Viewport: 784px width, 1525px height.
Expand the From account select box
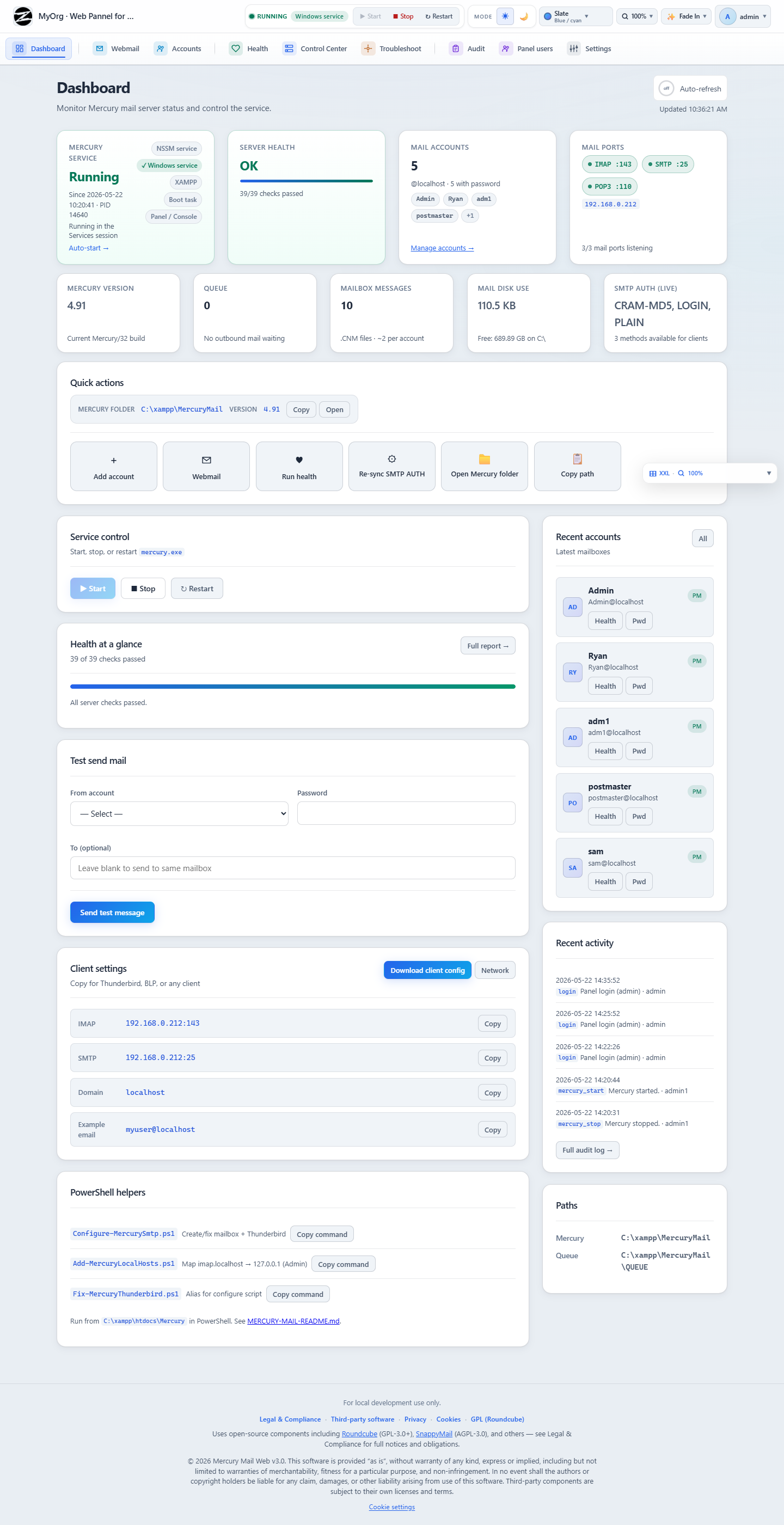pyautogui.click(x=180, y=813)
